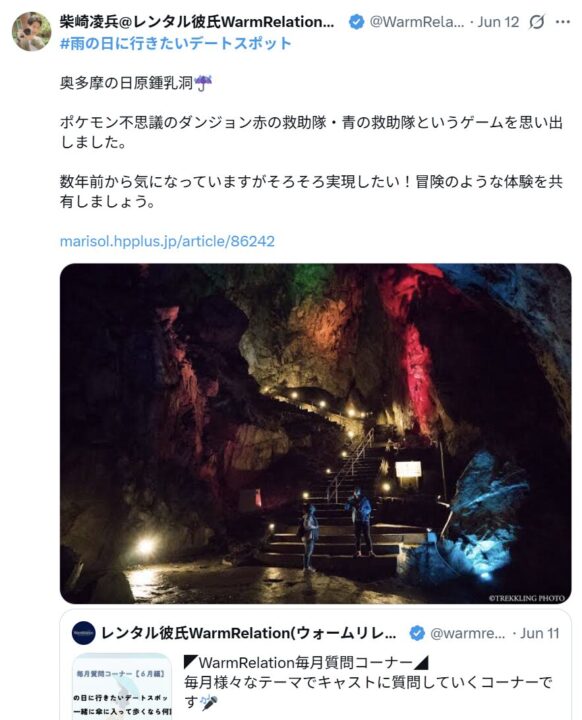The width and height of the screenshot is (582, 720).
Task: Click the blue verified badge beside author name
Action: [x=356, y=22]
